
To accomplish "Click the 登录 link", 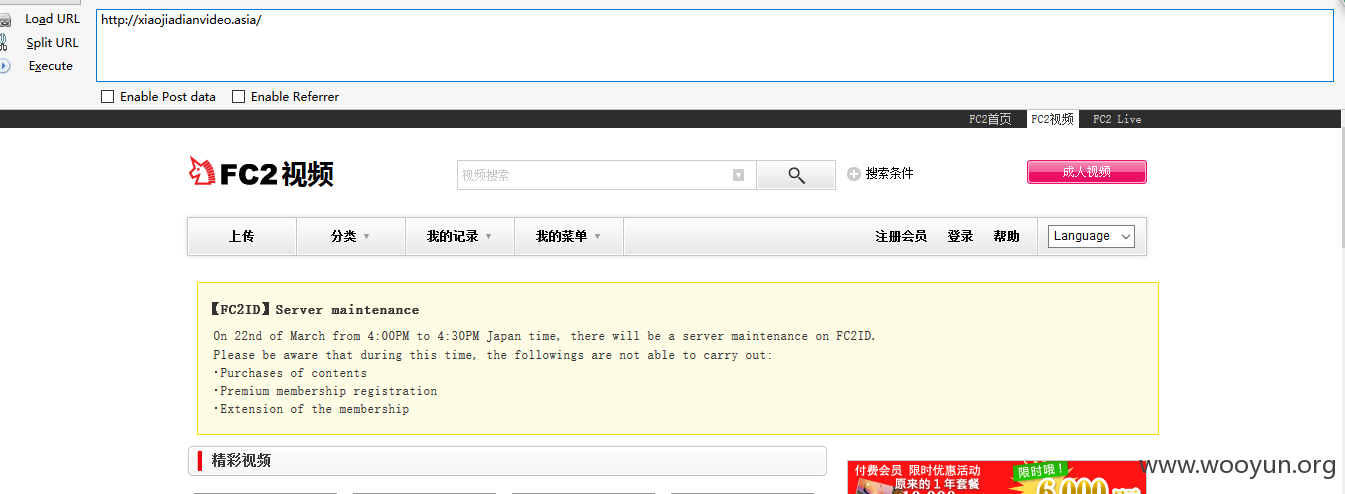I will [x=960, y=237].
